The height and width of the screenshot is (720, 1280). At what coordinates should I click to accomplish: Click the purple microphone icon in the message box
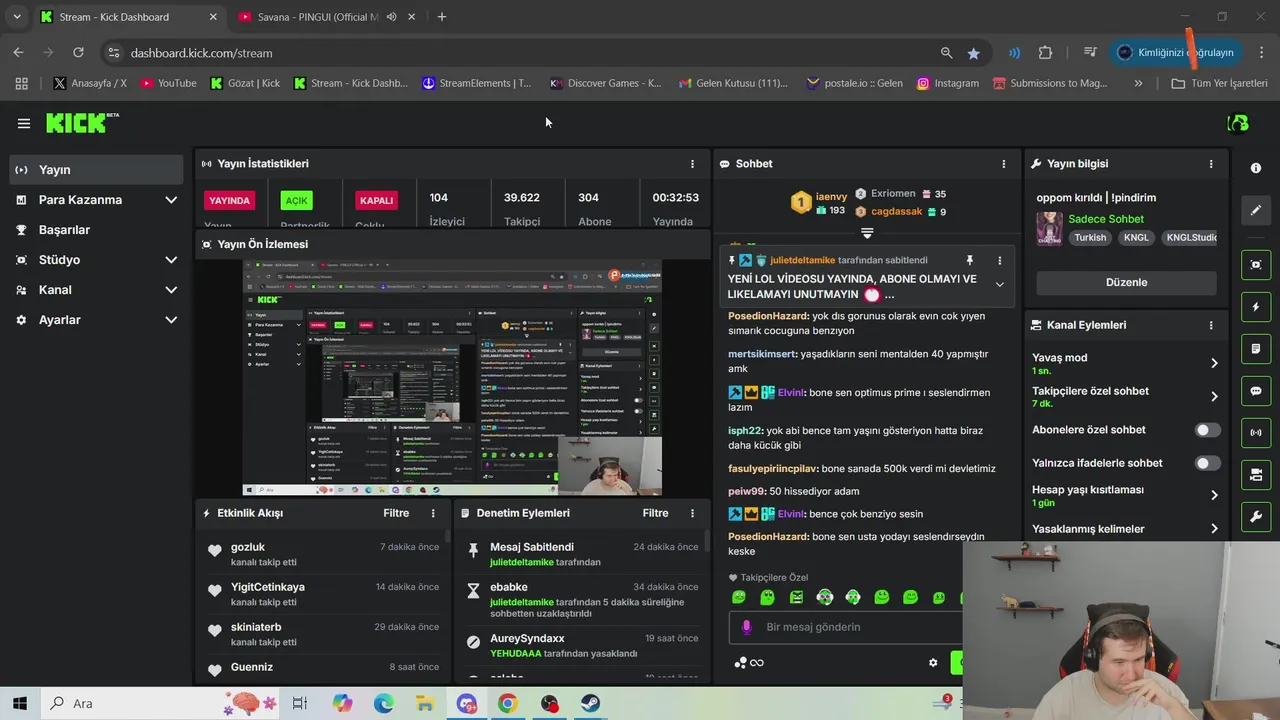click(746, 628)
